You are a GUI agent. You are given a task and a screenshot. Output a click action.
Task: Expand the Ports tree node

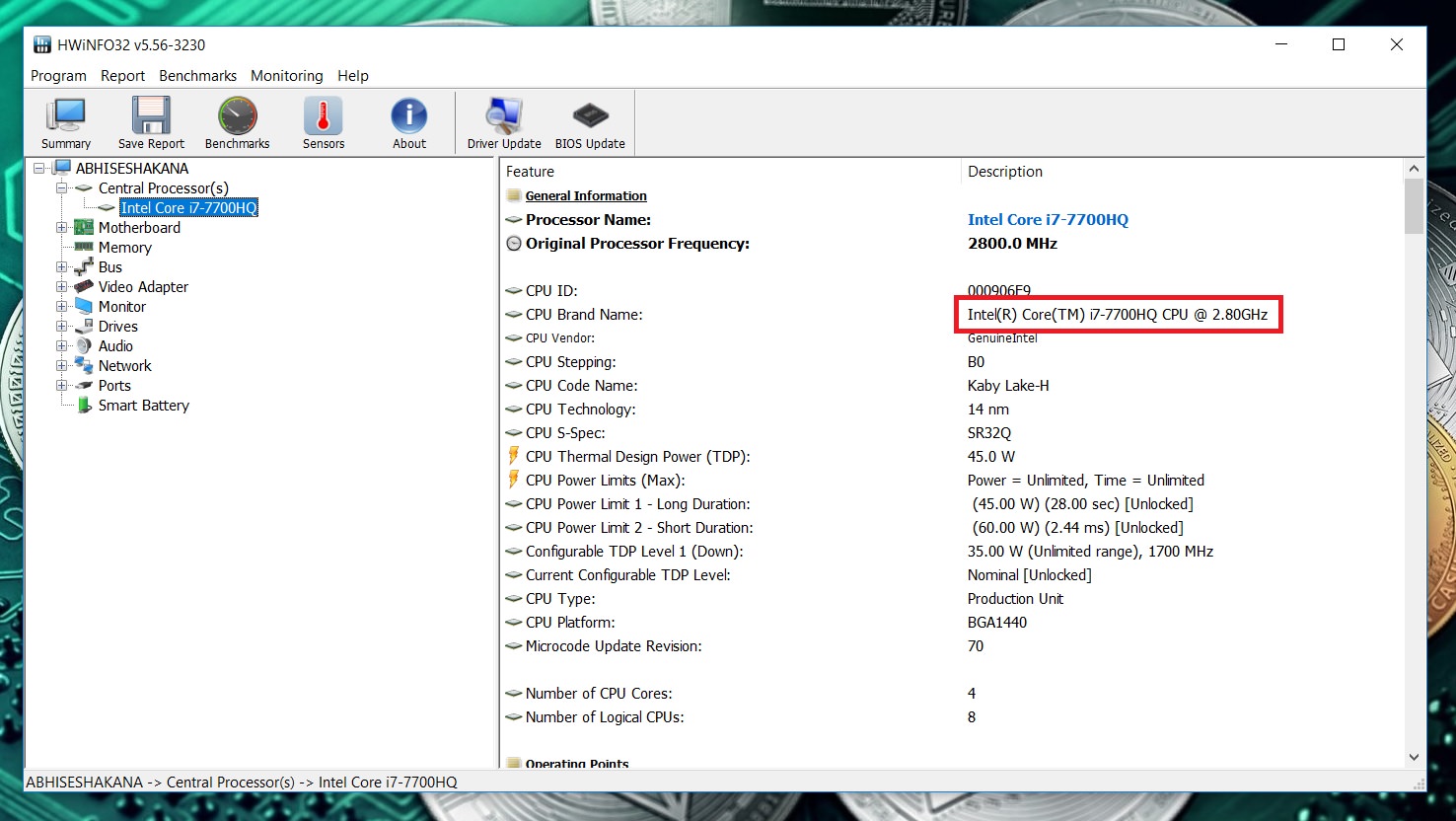(x=61, y=386)
